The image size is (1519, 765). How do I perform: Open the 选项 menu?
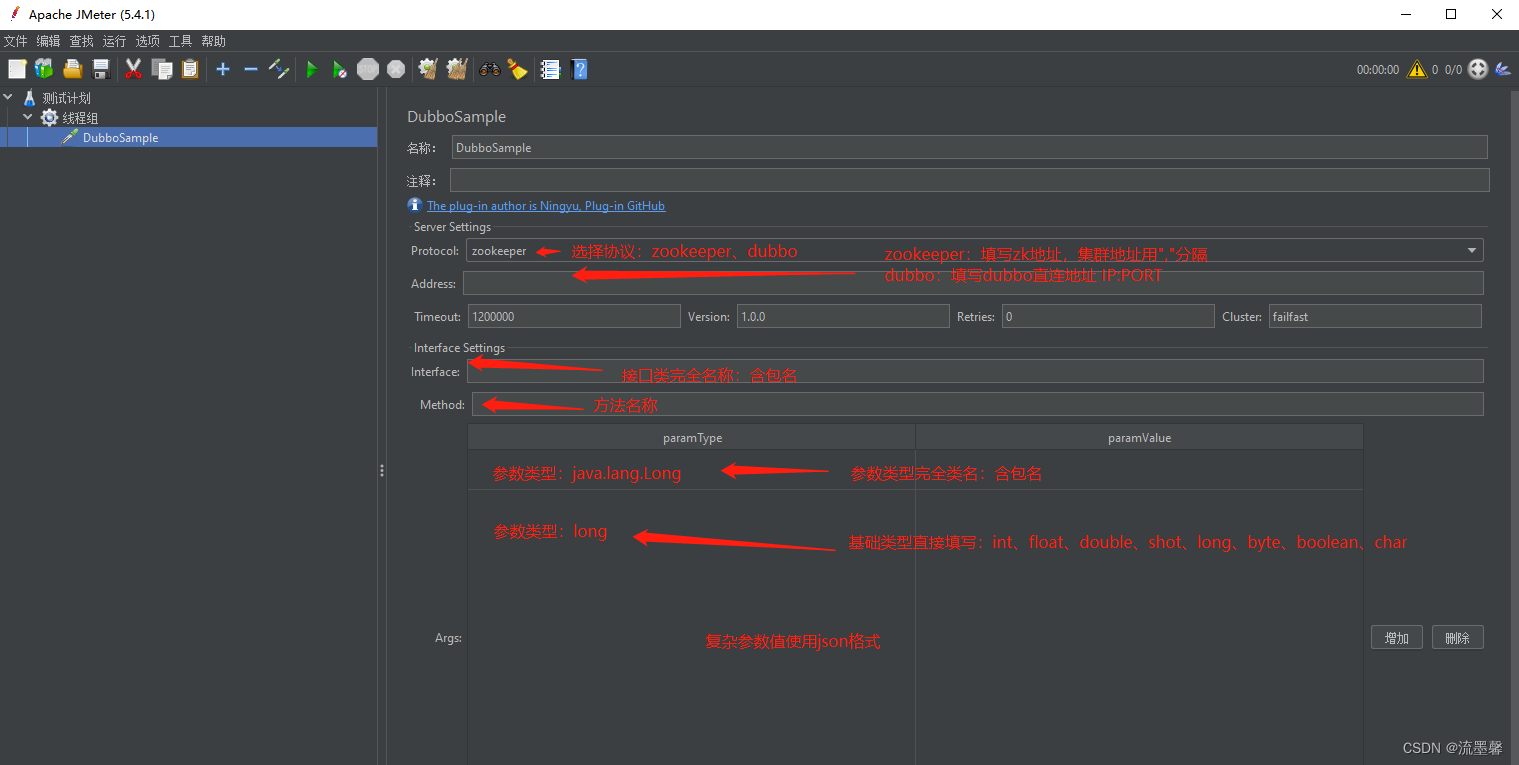[x=147, y=41]
